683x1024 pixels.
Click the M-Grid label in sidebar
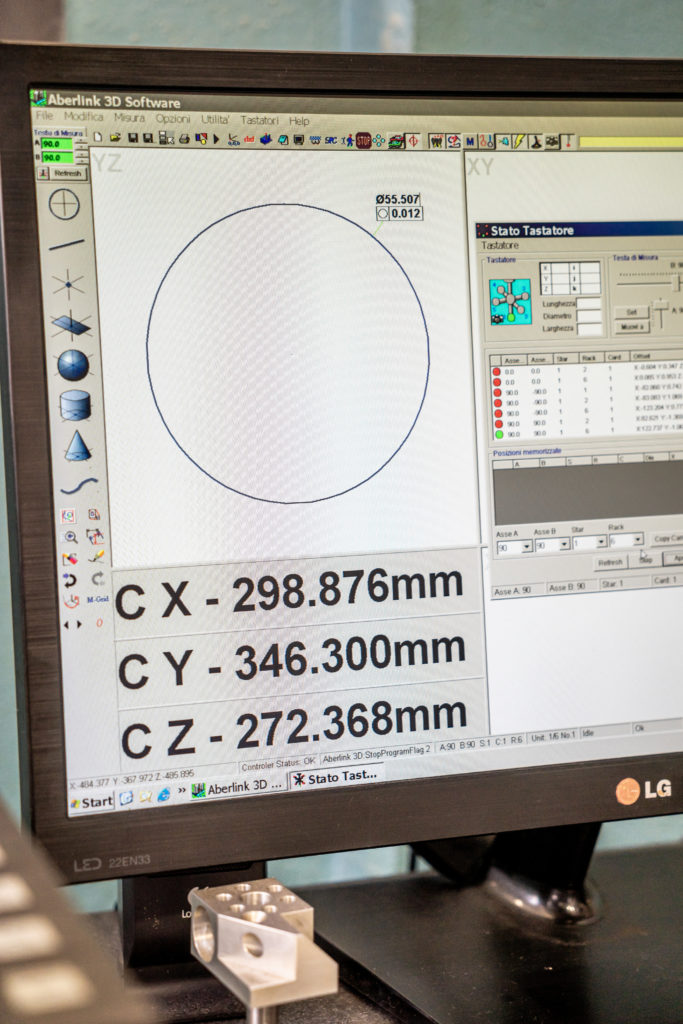[x=98, y=599]
